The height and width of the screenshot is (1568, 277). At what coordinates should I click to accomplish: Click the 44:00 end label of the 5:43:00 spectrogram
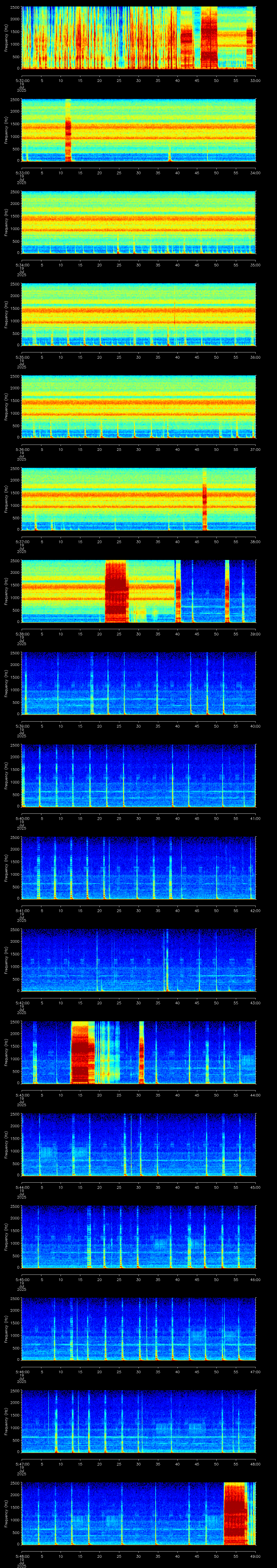click(x=255, y=1095)
